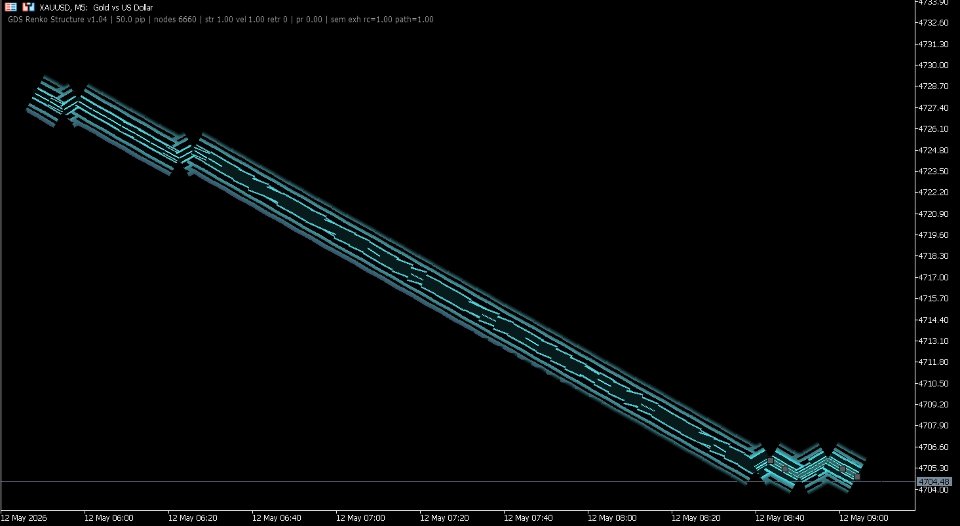Click the 4722.20 price axis label
This screenshot has height=526, width=960.
[x=934, y=192]
